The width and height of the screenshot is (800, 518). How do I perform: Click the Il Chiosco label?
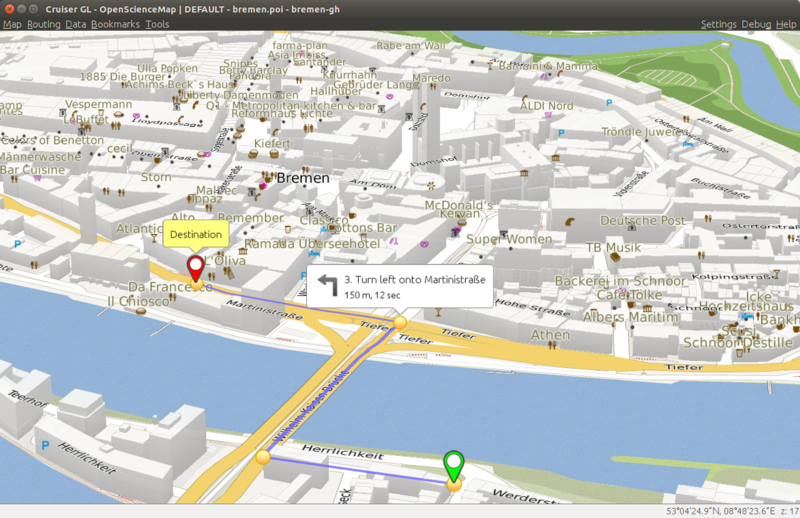(x=138, y=302)
